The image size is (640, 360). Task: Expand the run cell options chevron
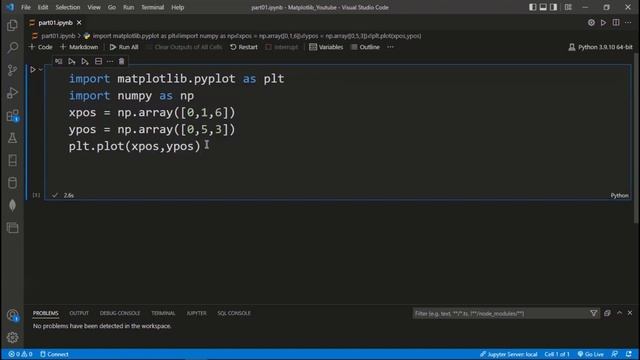pyautogui.click(x=41, y=69)
